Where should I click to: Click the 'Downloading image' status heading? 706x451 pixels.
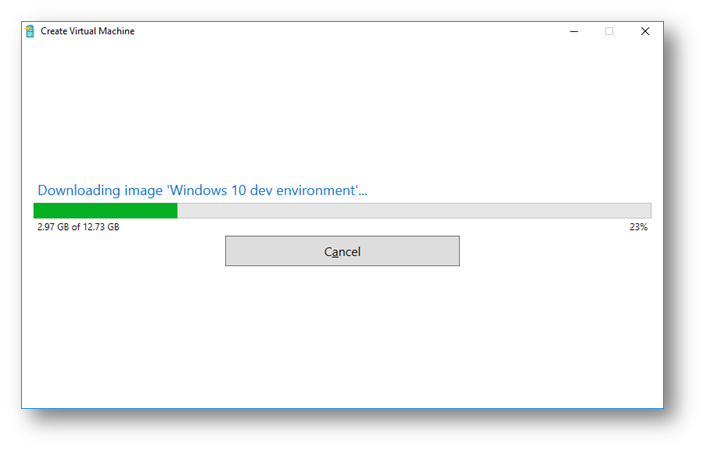(x=203, y=190)
